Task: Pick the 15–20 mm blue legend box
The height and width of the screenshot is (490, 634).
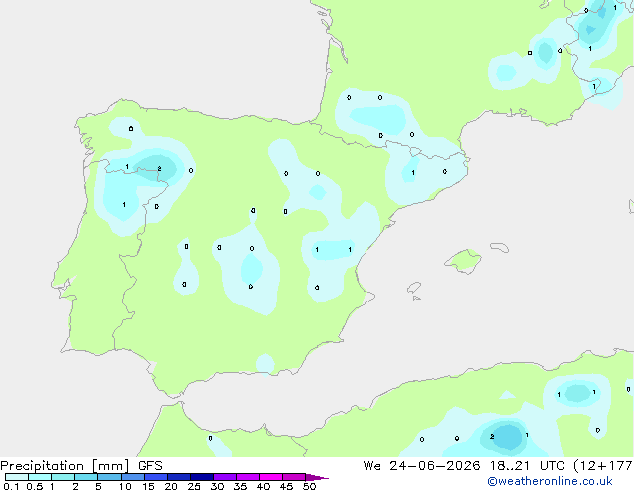Action: pyautogui.click(x=156, y=477)
